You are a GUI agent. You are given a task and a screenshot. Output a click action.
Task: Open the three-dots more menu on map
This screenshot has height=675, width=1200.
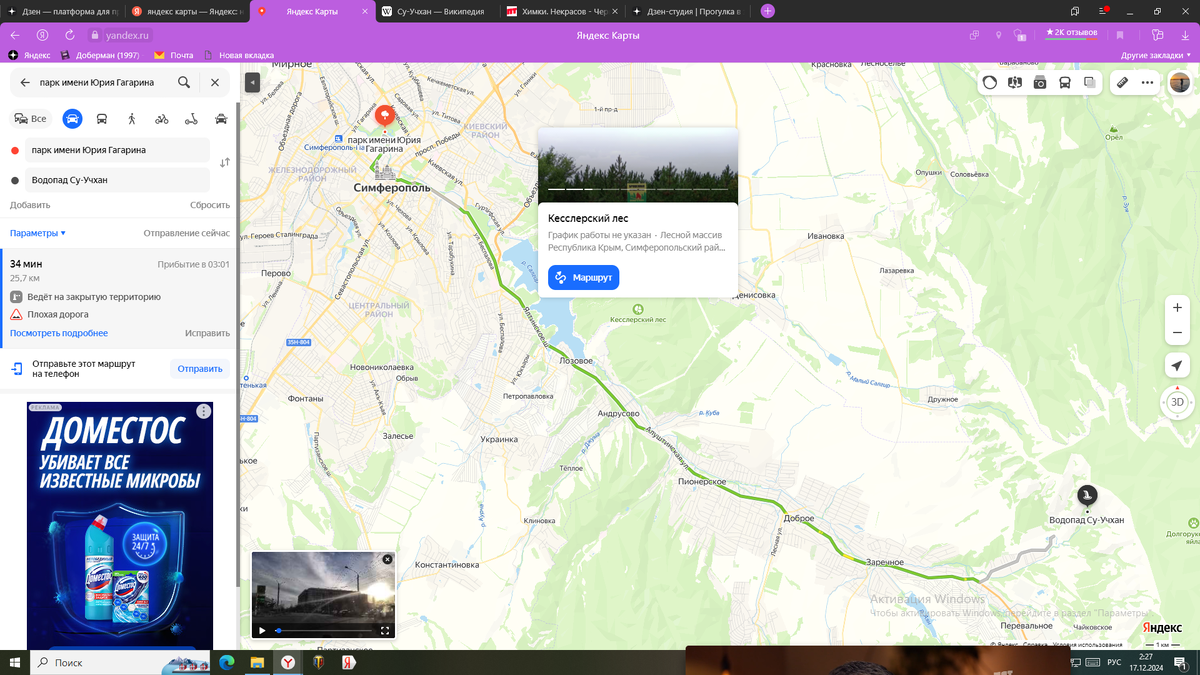pos(1147,83)
